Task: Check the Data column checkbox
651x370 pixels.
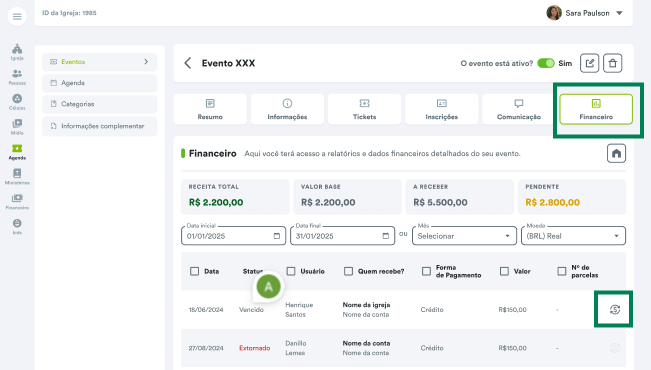Action: [x=194, y=271]
